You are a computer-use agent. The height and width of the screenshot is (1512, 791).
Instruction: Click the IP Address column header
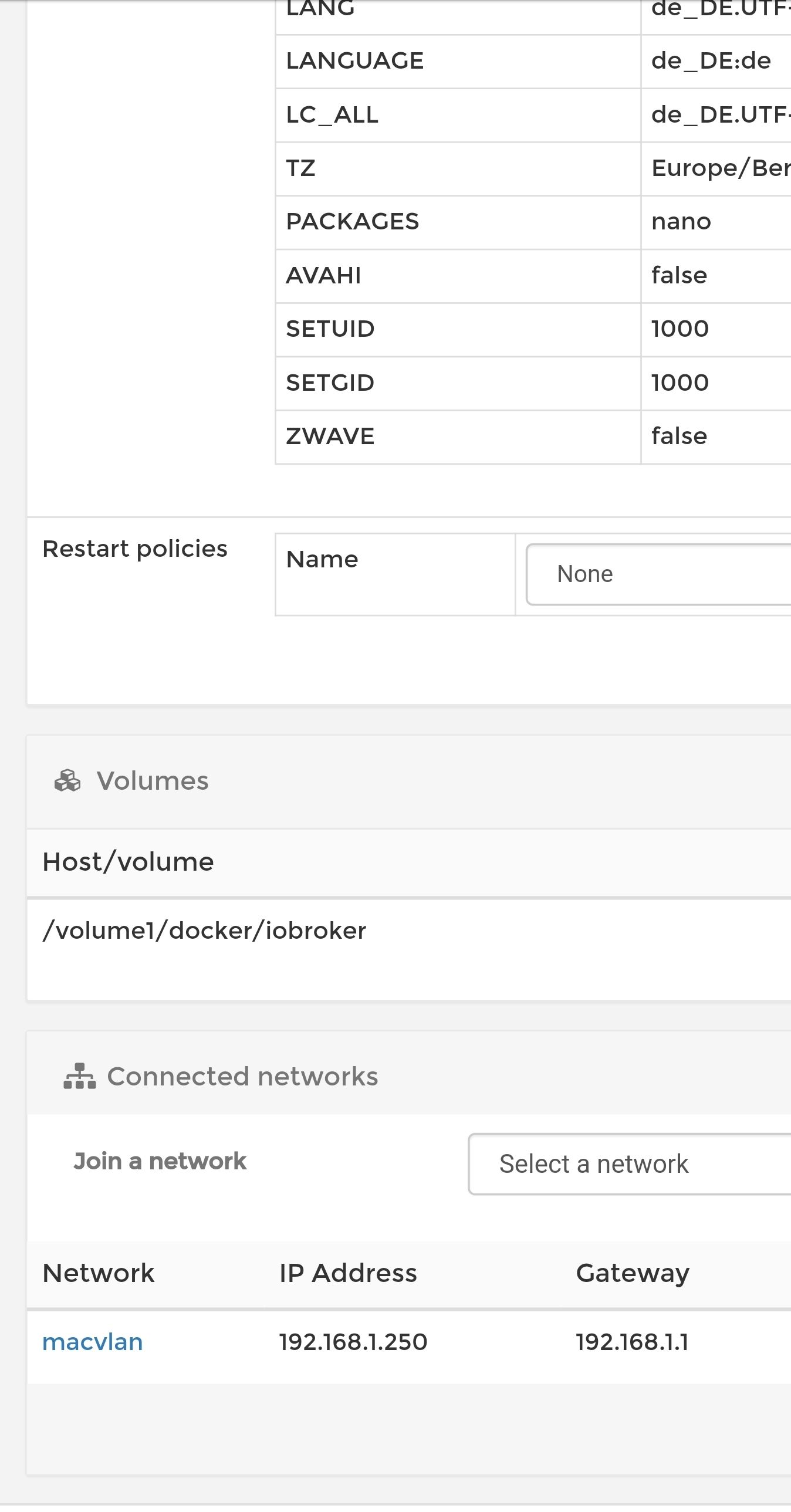tap(347, 1273)
